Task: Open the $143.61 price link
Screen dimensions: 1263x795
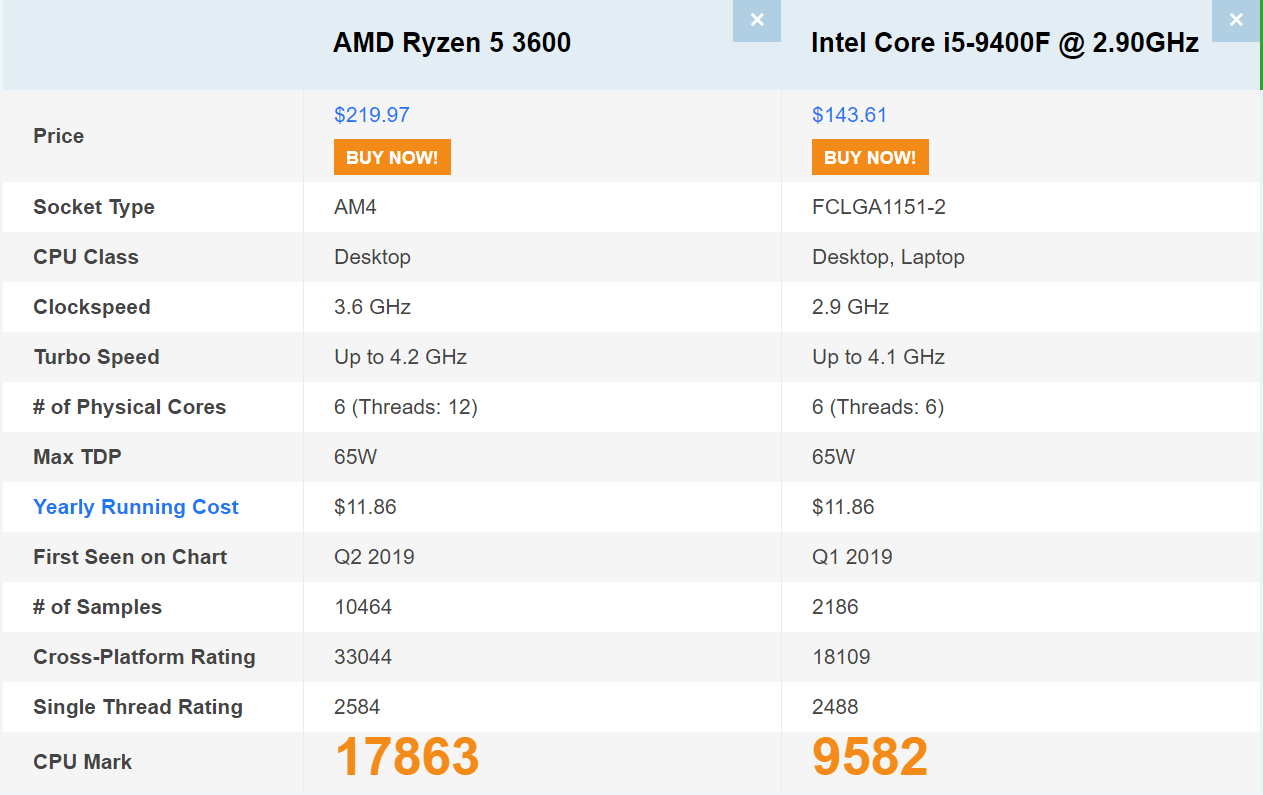Action: point(850,115)
